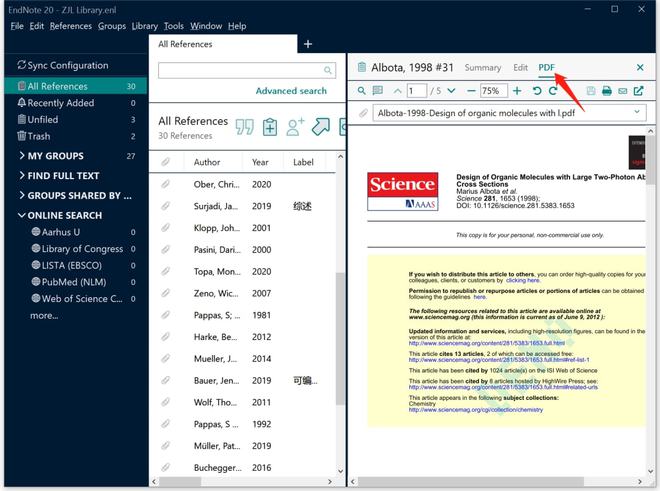Zoom in on PDF with the plus icon
The image size is (660, 491).
coord(517,91)
